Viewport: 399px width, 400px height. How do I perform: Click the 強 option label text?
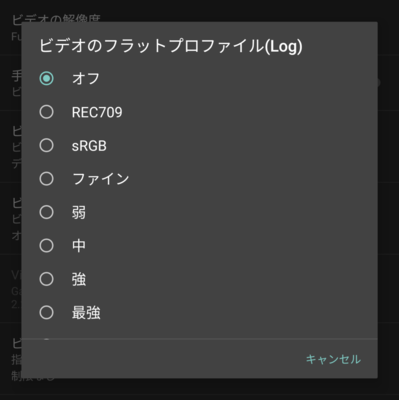pyautogui.click(x=79, y=279)
